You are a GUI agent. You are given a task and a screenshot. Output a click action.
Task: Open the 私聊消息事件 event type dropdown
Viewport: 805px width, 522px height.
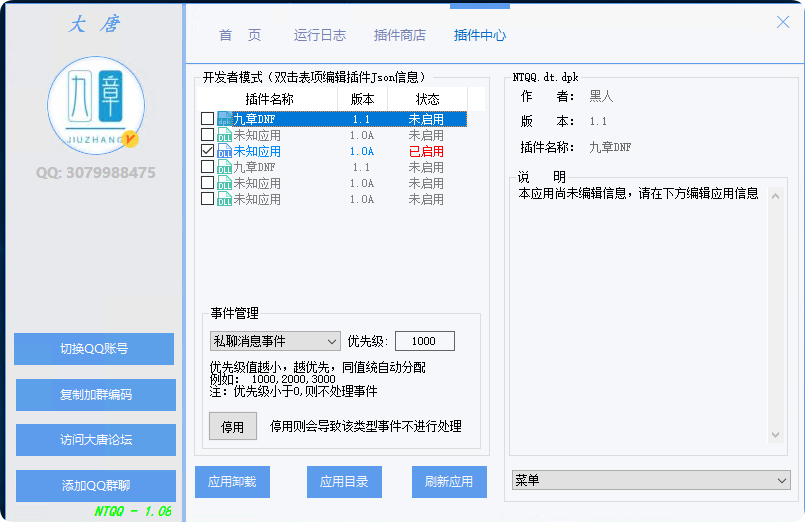(275, 341)
